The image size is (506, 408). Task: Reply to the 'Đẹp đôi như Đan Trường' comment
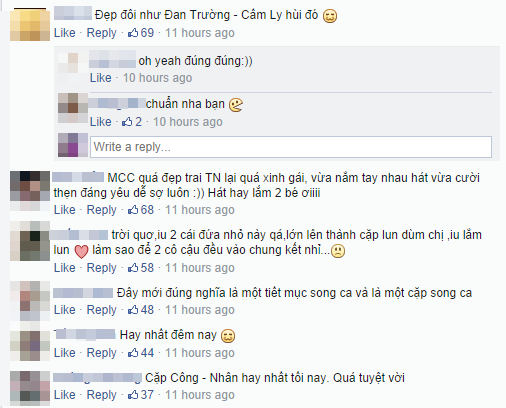point(102,33)
